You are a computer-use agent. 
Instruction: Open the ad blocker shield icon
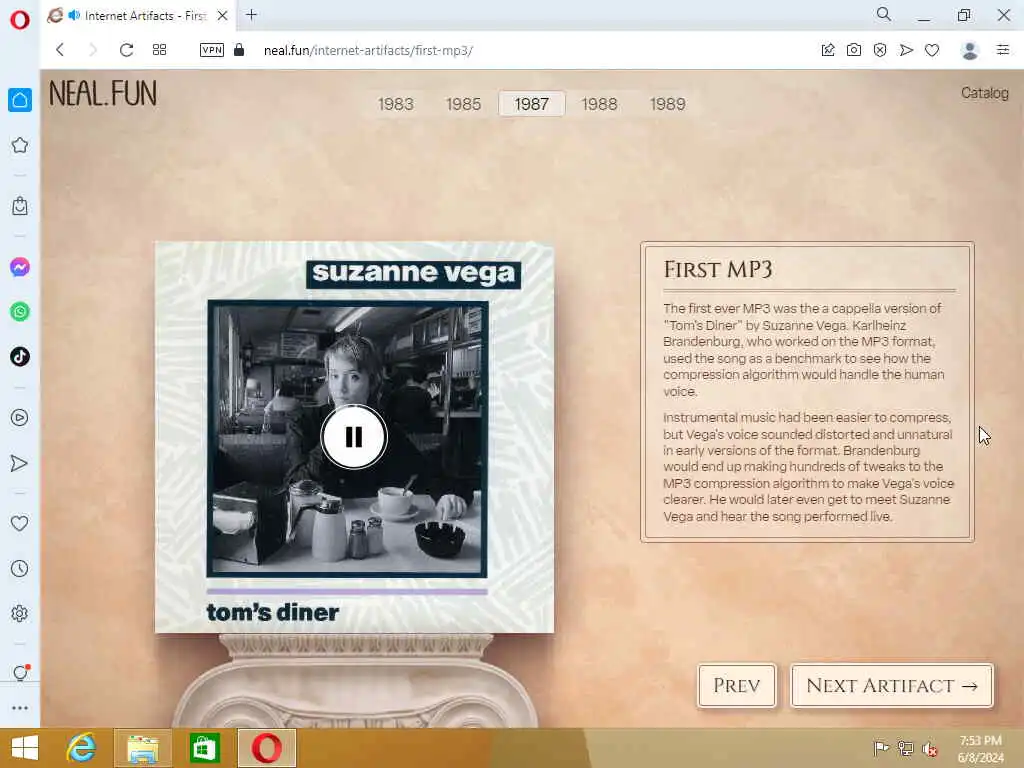click(880, 50)
